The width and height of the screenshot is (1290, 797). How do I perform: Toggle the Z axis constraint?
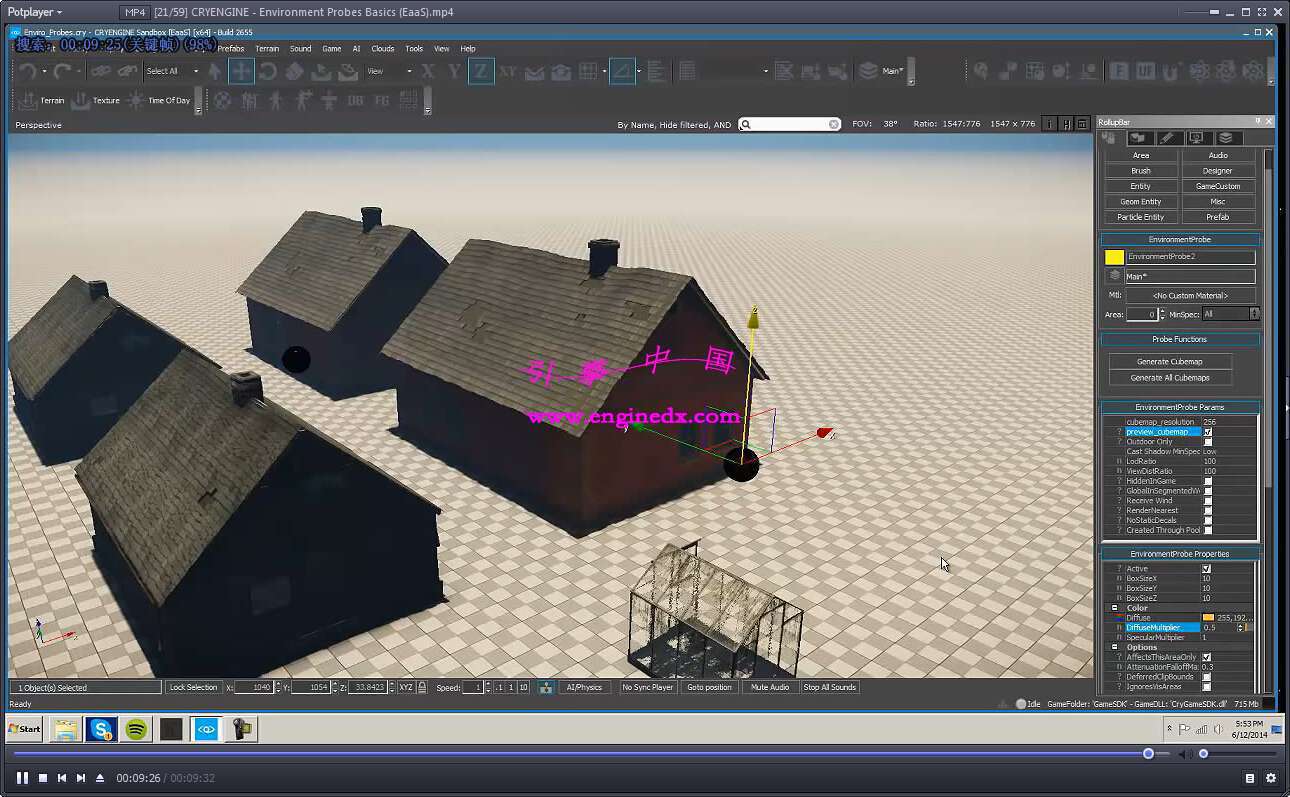481,71
